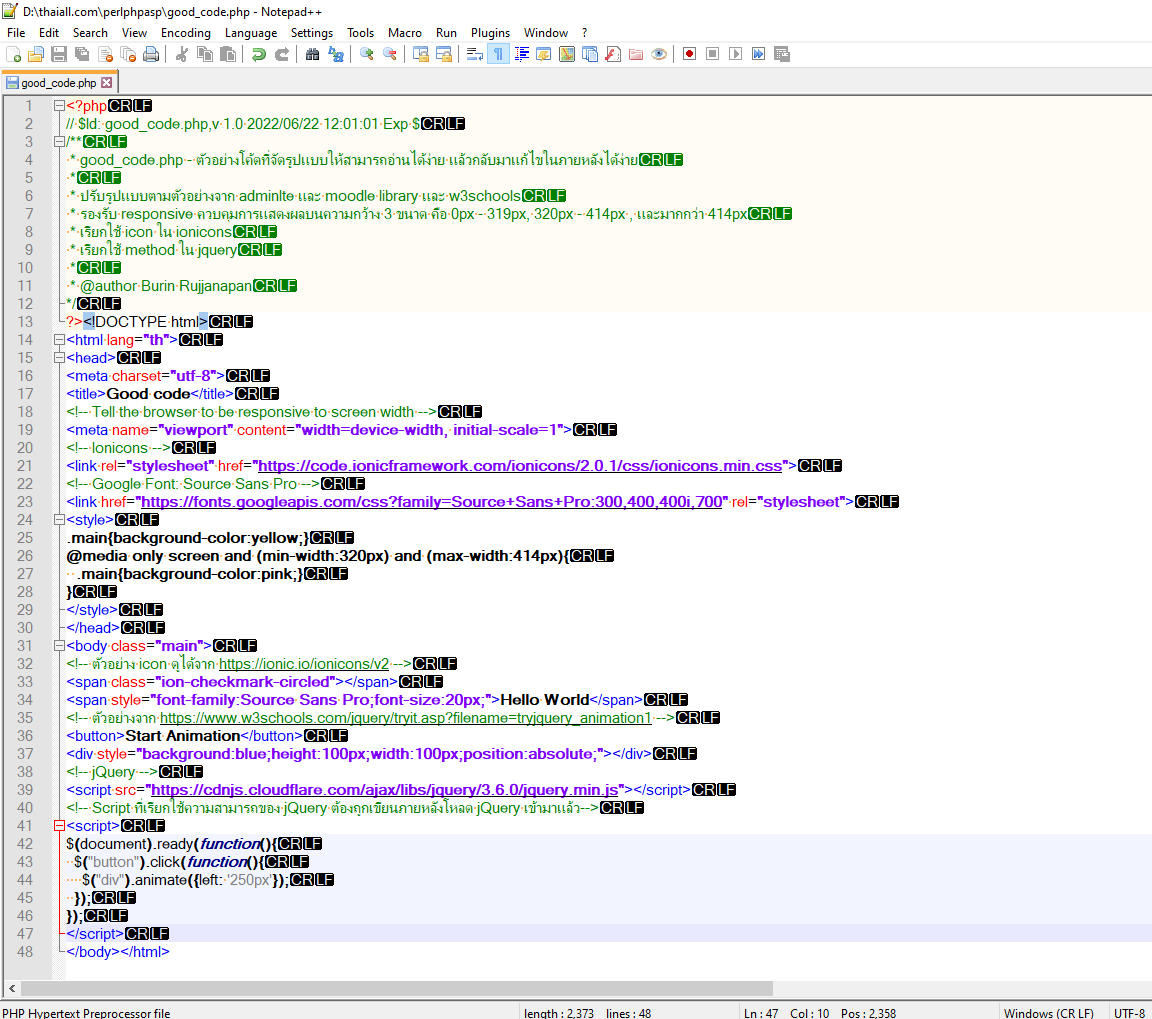Click the Undo arrow icon
Viewport: 1152px width, 1019px height.
[259, 54]
